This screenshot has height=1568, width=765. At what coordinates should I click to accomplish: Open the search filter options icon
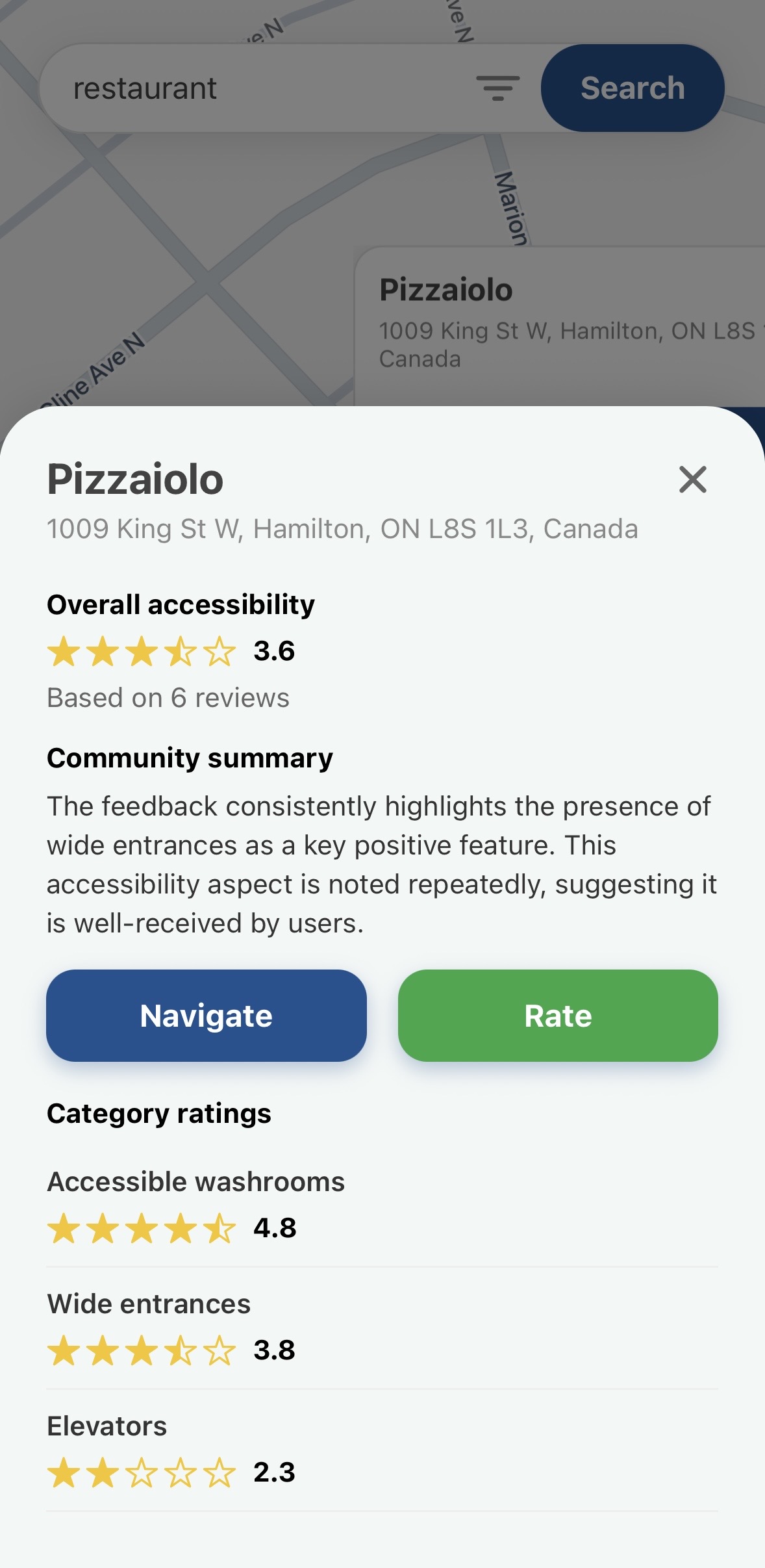click(497, 88)
